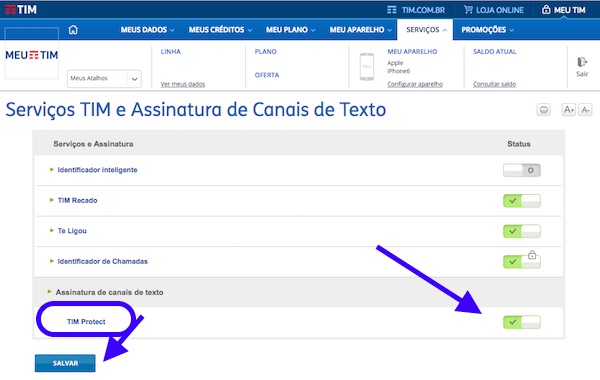Toggle the TIM Recado switch
Image resolution: width=600 pixels, height=380 pixels.
pos(522,201)
